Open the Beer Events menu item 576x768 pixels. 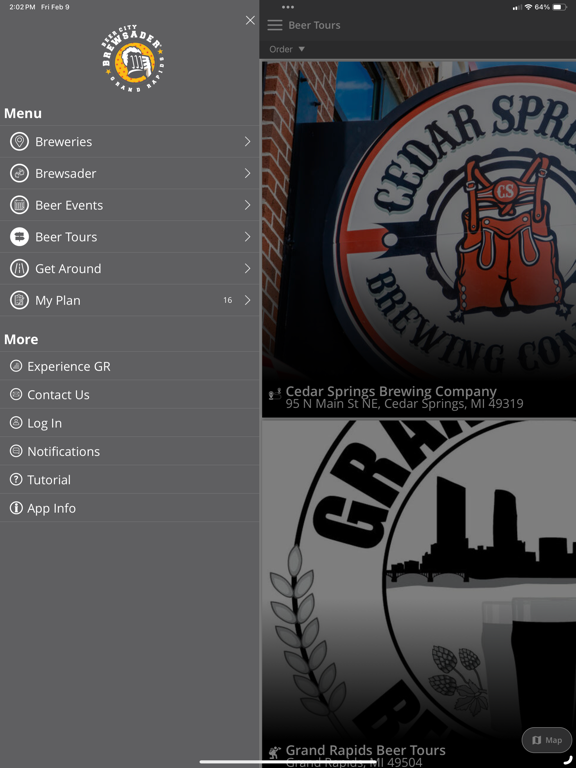coord(129,205)
